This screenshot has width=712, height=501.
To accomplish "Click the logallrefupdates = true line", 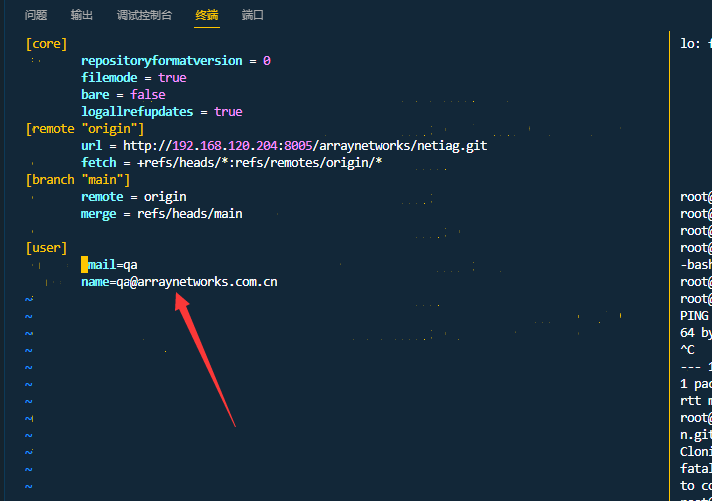I will pos(162,112).
